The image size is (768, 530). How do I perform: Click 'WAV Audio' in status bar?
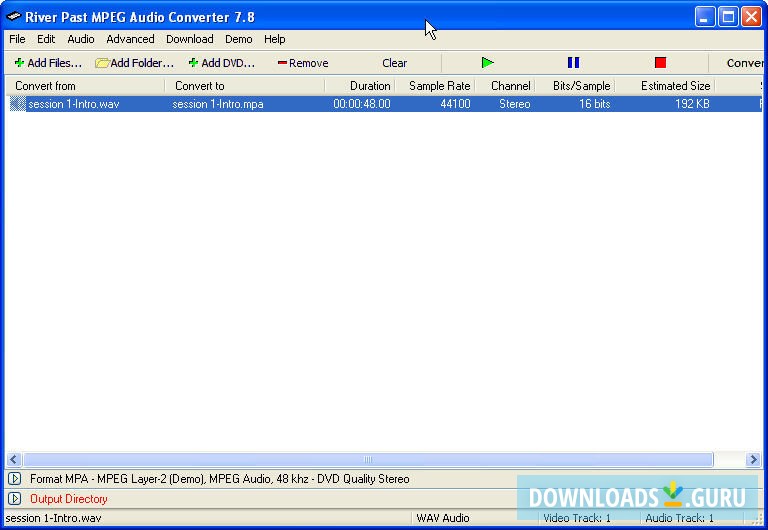point(443,518)
